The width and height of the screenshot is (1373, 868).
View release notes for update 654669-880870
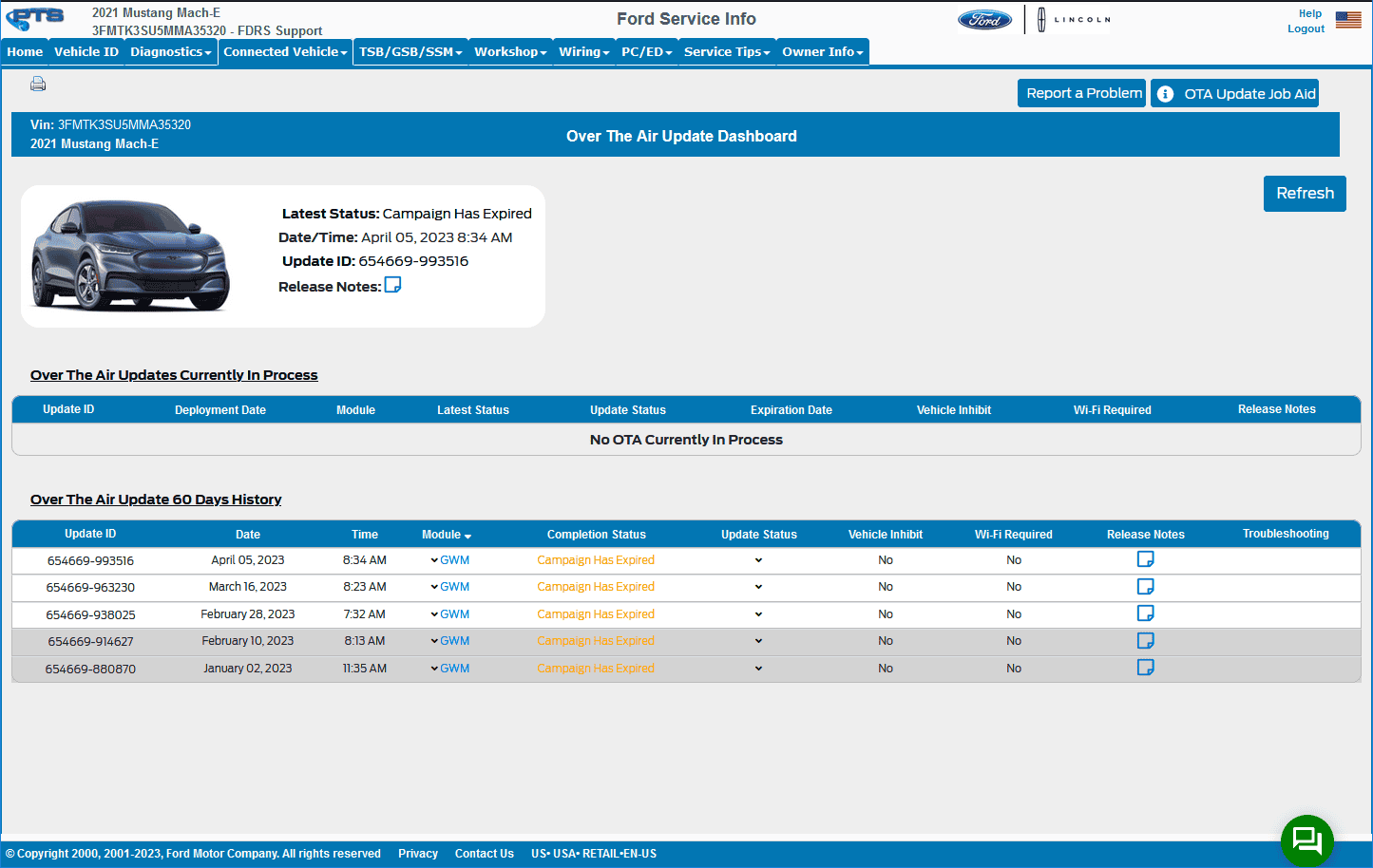(1145, 668)
